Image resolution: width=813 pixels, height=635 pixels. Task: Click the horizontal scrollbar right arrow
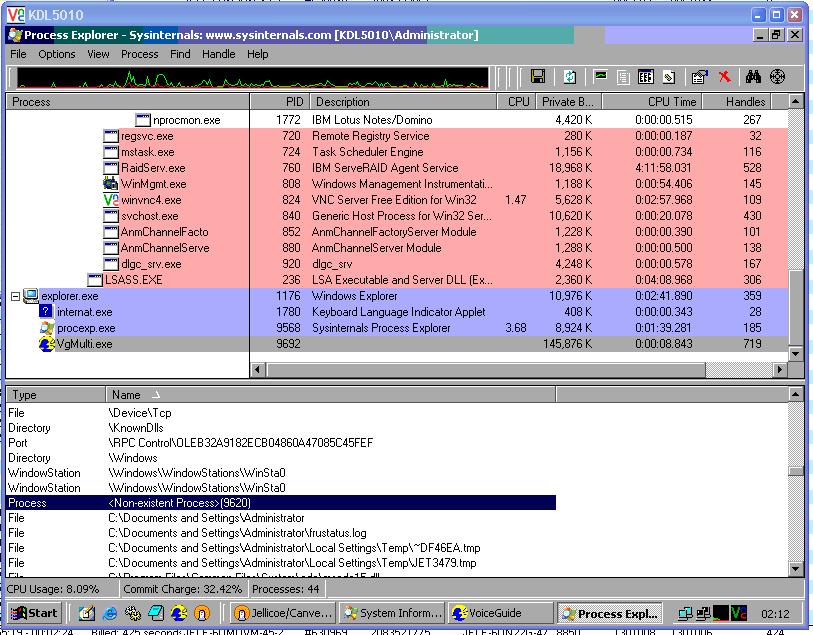(x=779, y=370)
